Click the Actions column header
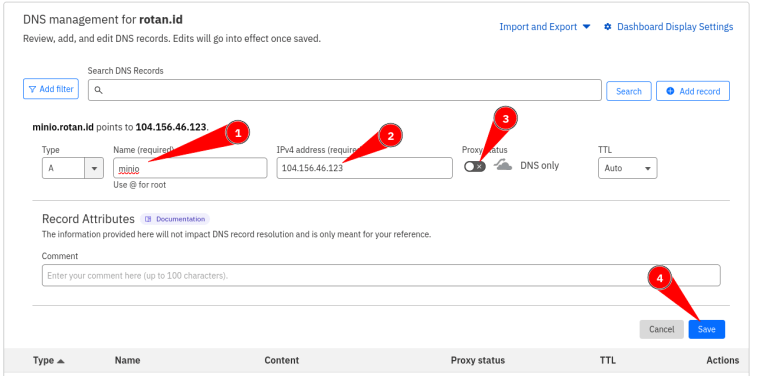Screen dimensions: 760x376 (x=723, y=360)
